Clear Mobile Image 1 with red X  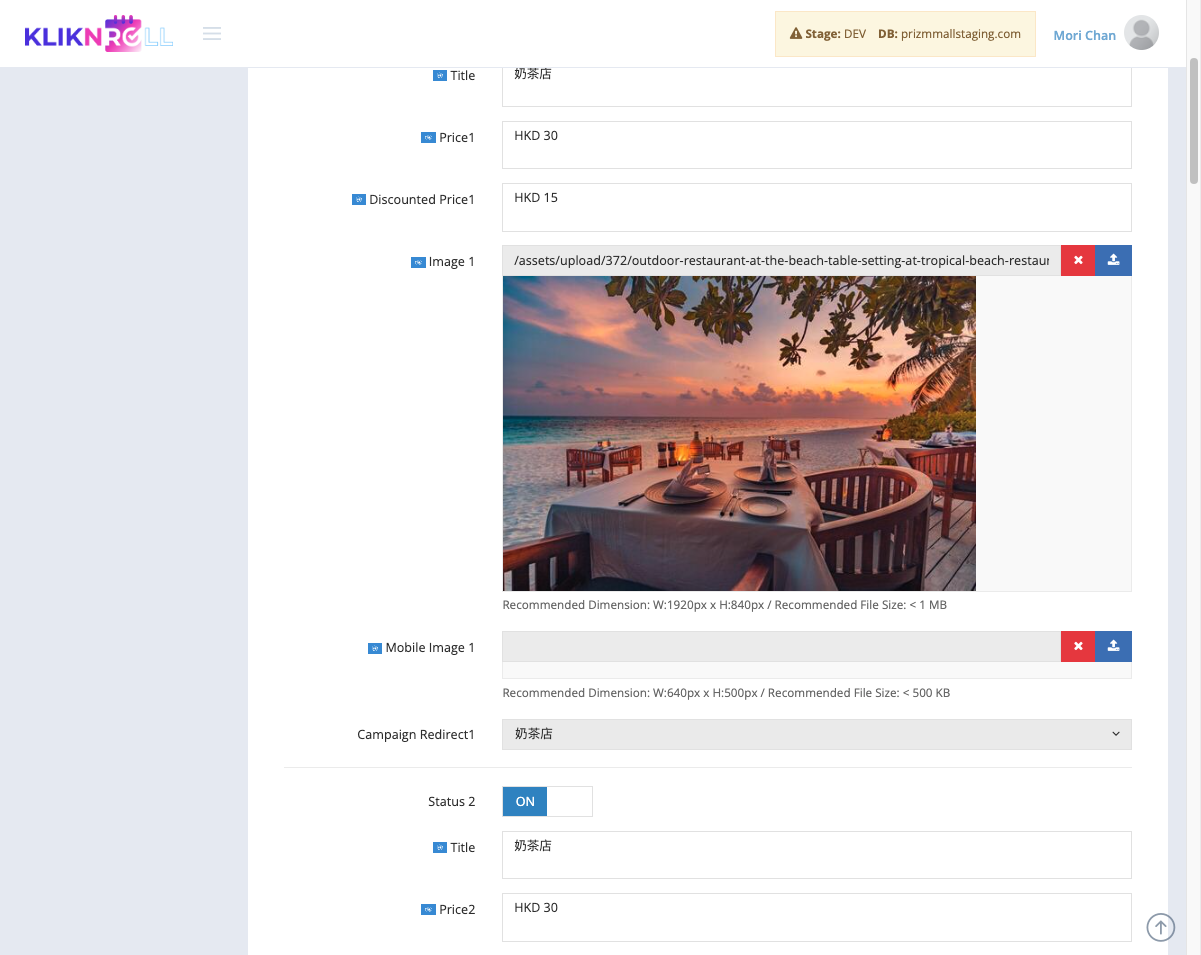1078,647
